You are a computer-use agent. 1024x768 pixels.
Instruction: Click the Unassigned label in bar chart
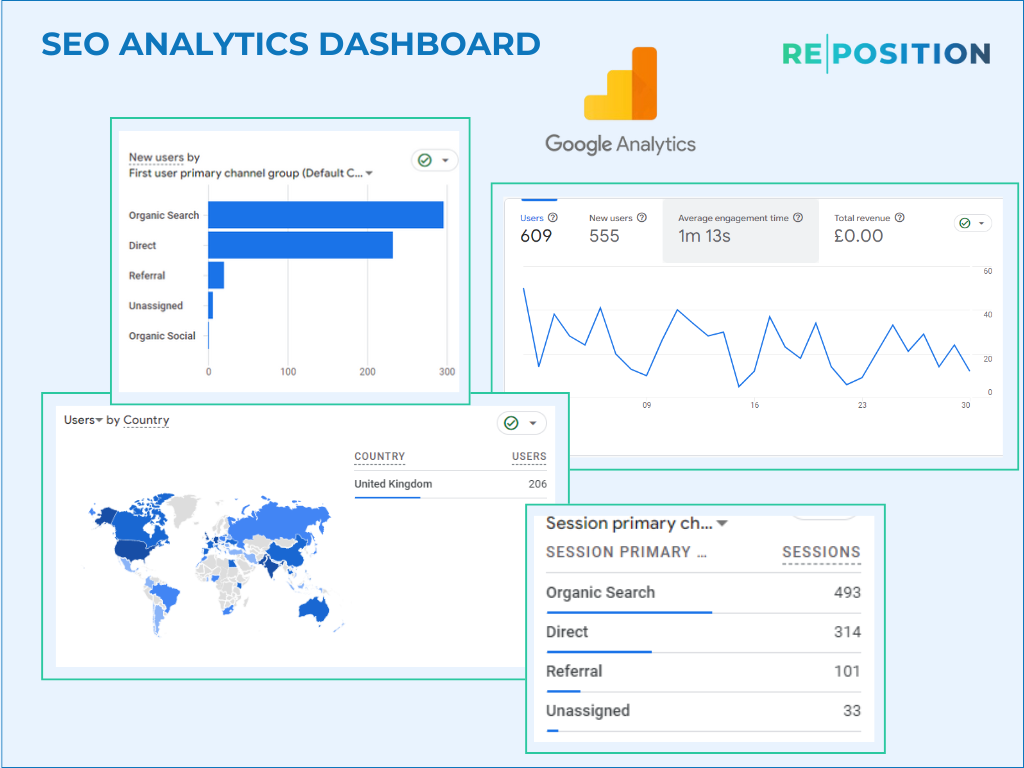coord(155,306)
